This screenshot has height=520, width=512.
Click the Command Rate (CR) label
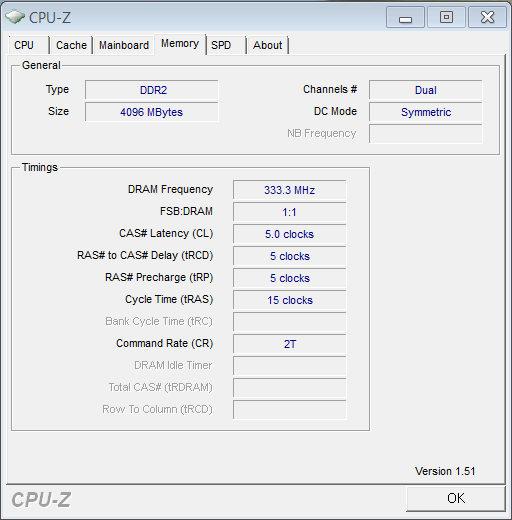pos(165,343)
